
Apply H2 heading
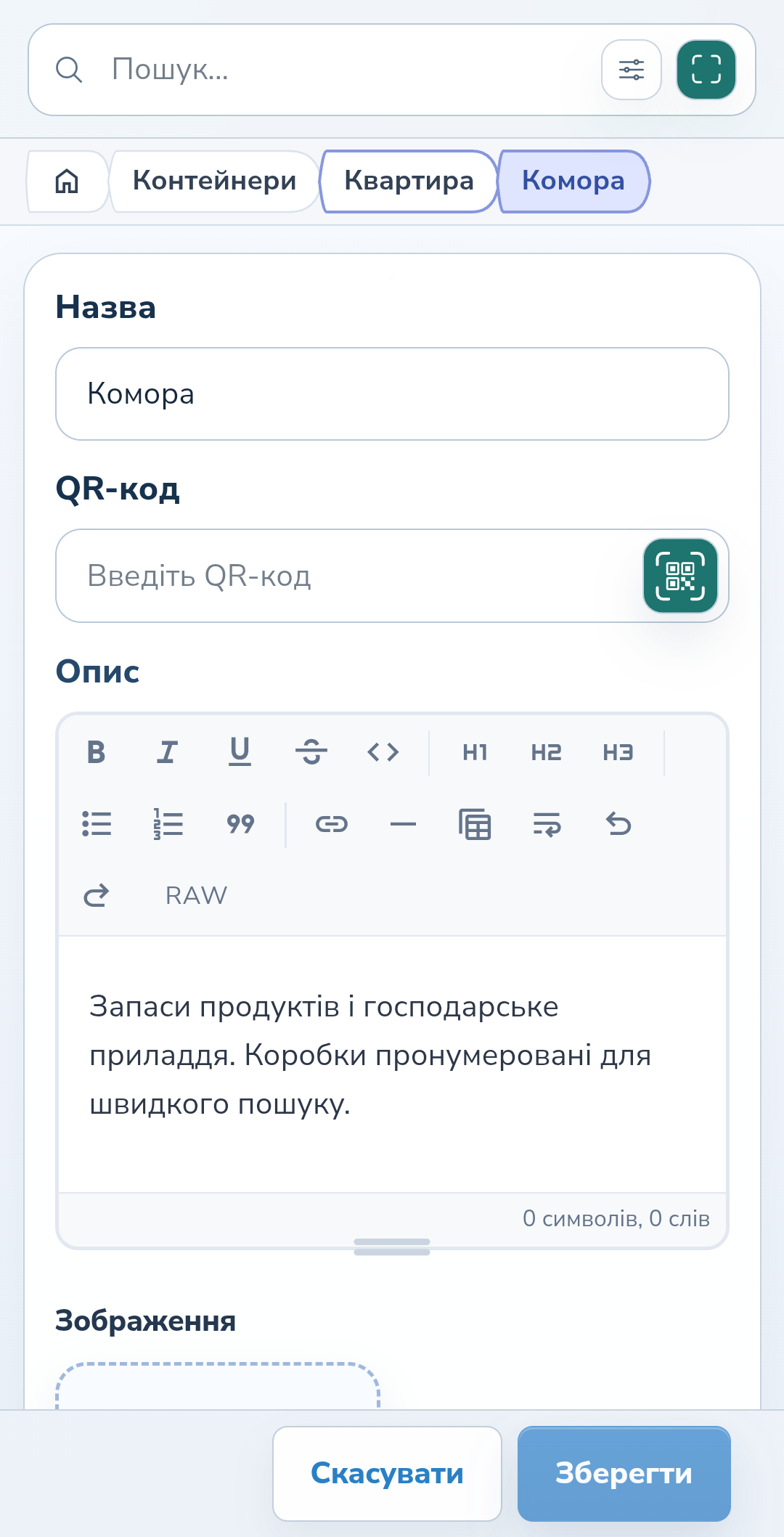(546, 752)
